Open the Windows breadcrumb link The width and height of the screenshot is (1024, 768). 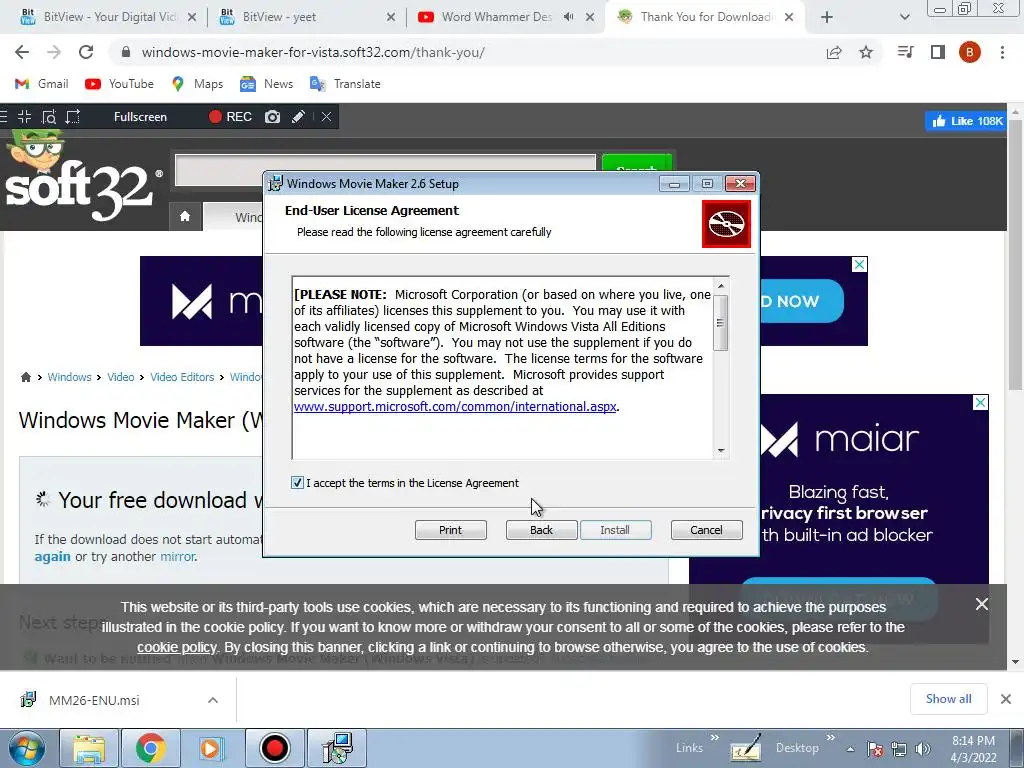69,377
